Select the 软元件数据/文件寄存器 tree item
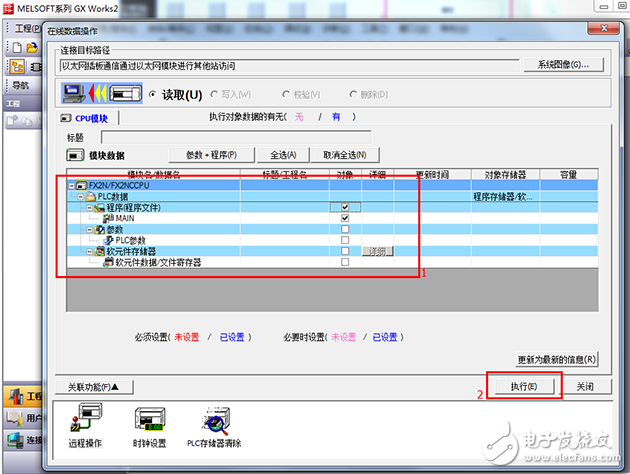630x474 pixels. pyautogui.click(x=156, y=262)
